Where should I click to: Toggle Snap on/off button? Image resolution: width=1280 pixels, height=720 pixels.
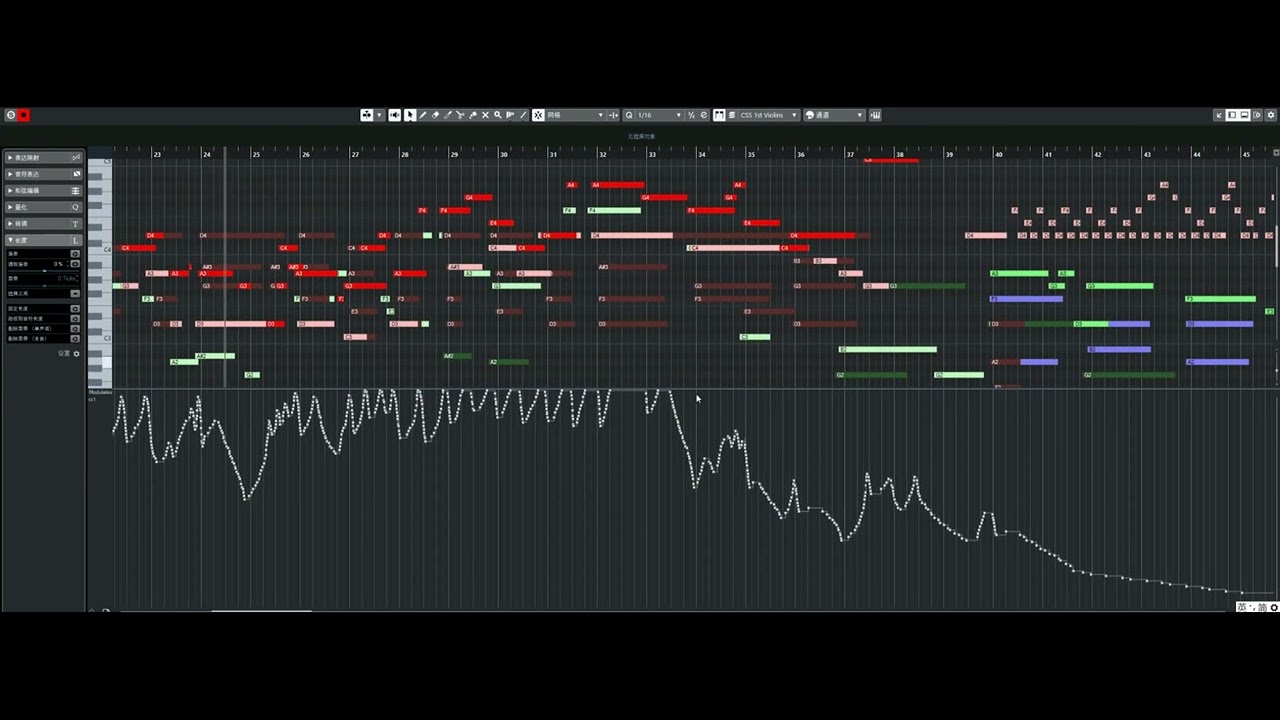point(538,115)
